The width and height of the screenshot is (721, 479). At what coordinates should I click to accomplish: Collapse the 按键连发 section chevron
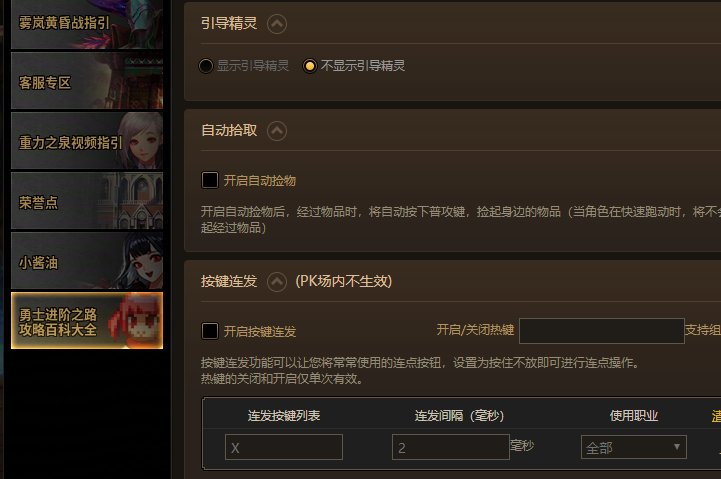(x=277, y=282)
